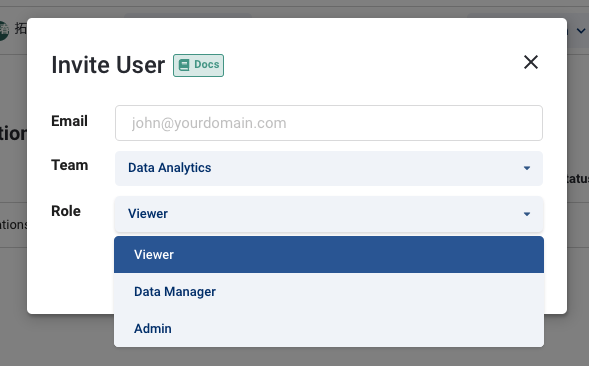589x366 pixels.
Task: Click the Invite User heading text
Action: (x=108, y=65)
